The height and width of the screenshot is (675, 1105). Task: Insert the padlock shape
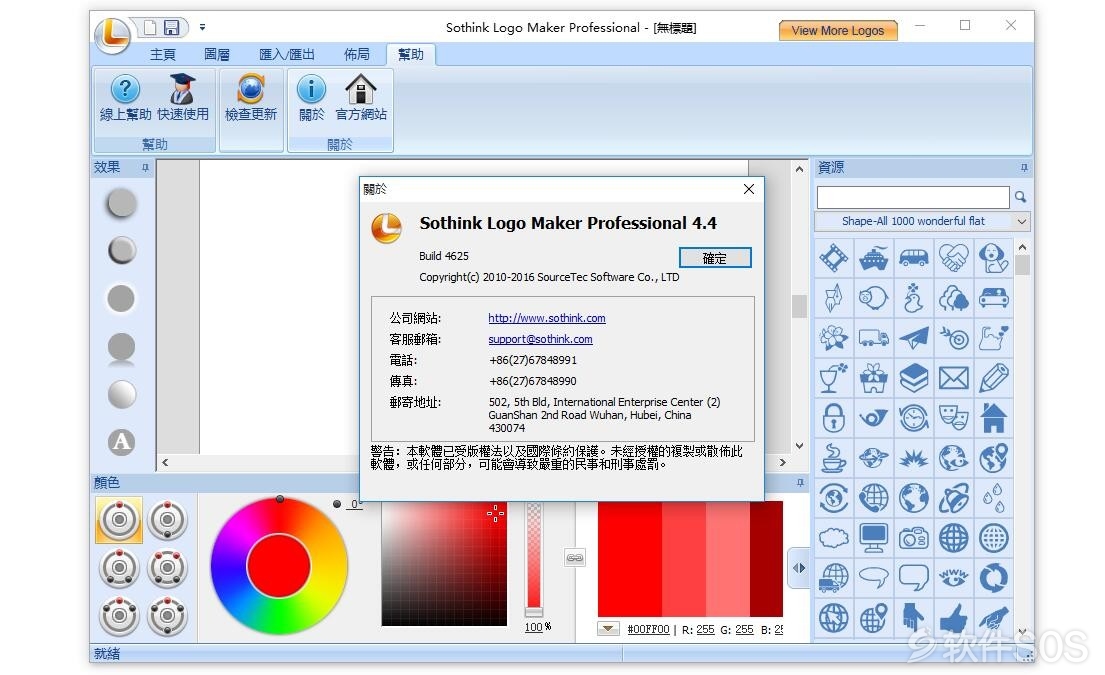pos(834,418)
